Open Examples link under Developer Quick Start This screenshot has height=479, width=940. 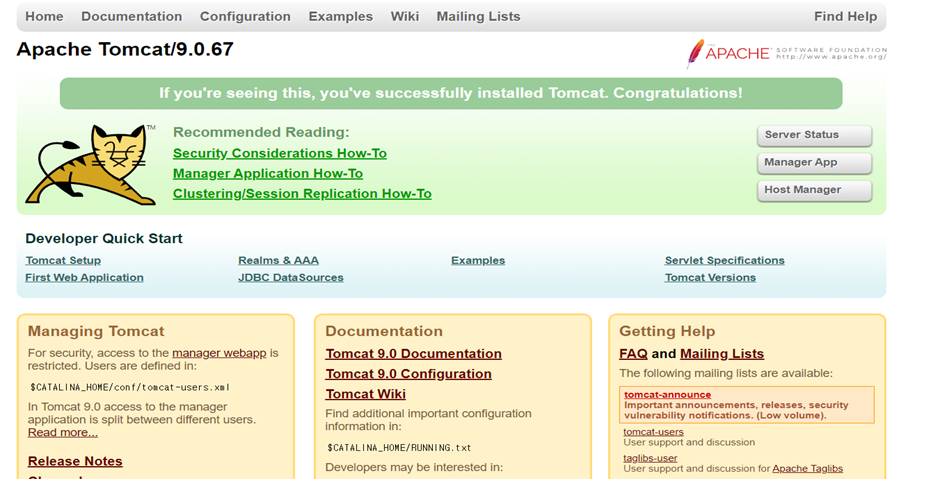478,261
